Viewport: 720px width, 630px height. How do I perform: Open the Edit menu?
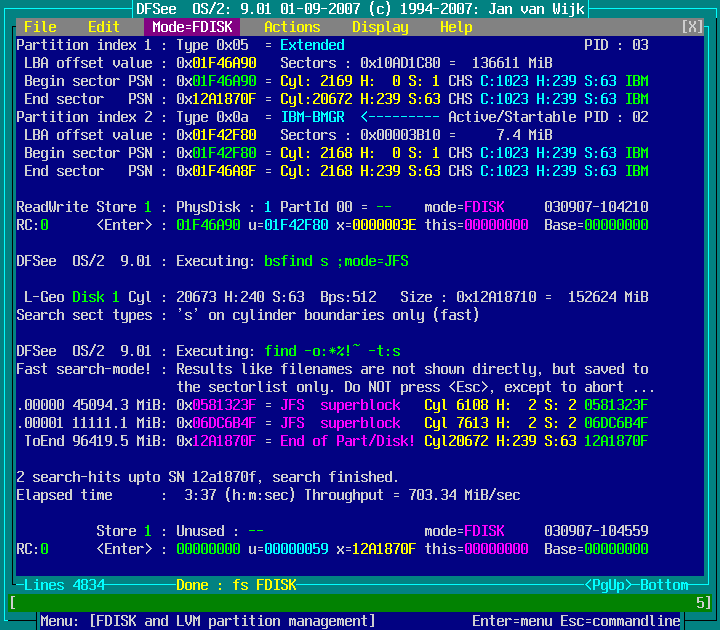[104, 27]
